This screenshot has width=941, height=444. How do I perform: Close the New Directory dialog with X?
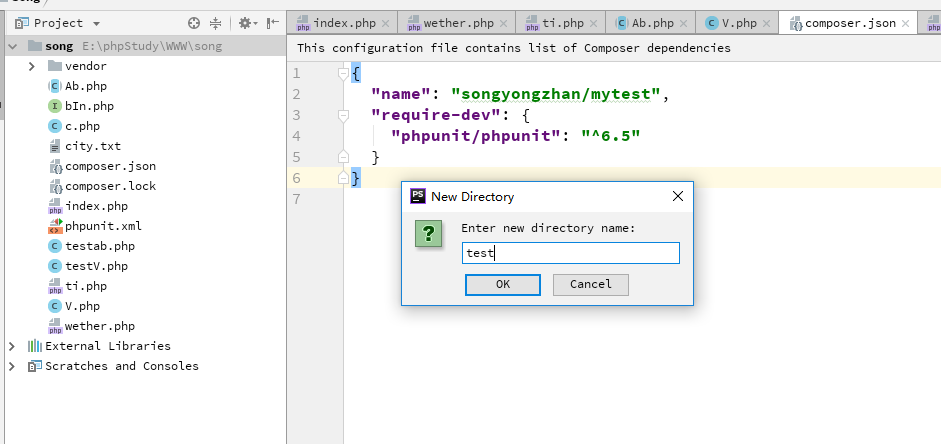[678, 197]
